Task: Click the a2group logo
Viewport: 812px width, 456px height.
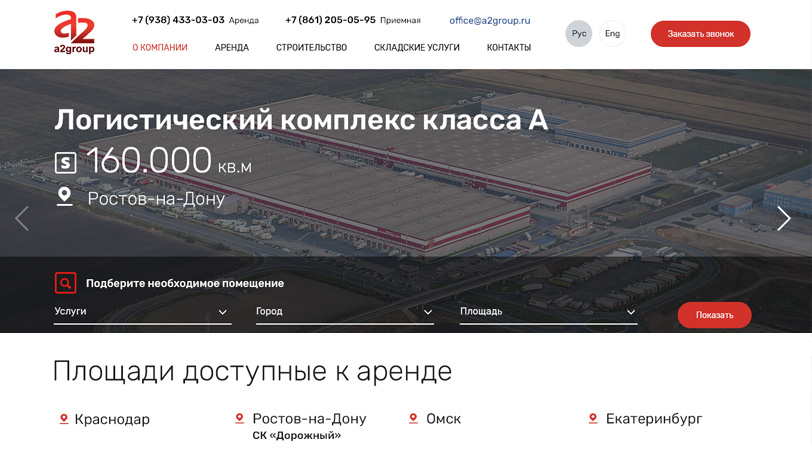Action: (x=75, y=32)
